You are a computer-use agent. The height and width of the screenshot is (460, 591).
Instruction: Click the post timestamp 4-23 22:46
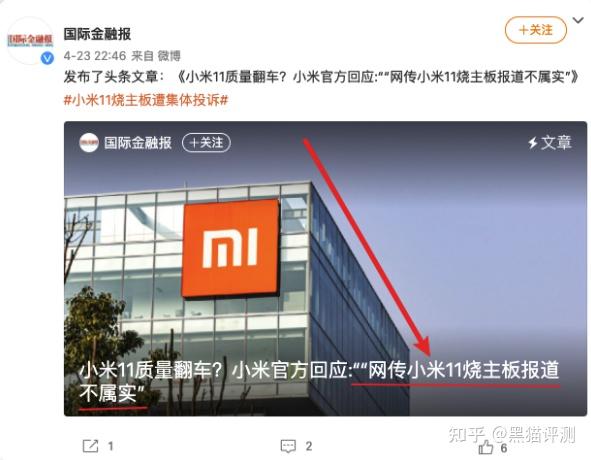(95, 56)
